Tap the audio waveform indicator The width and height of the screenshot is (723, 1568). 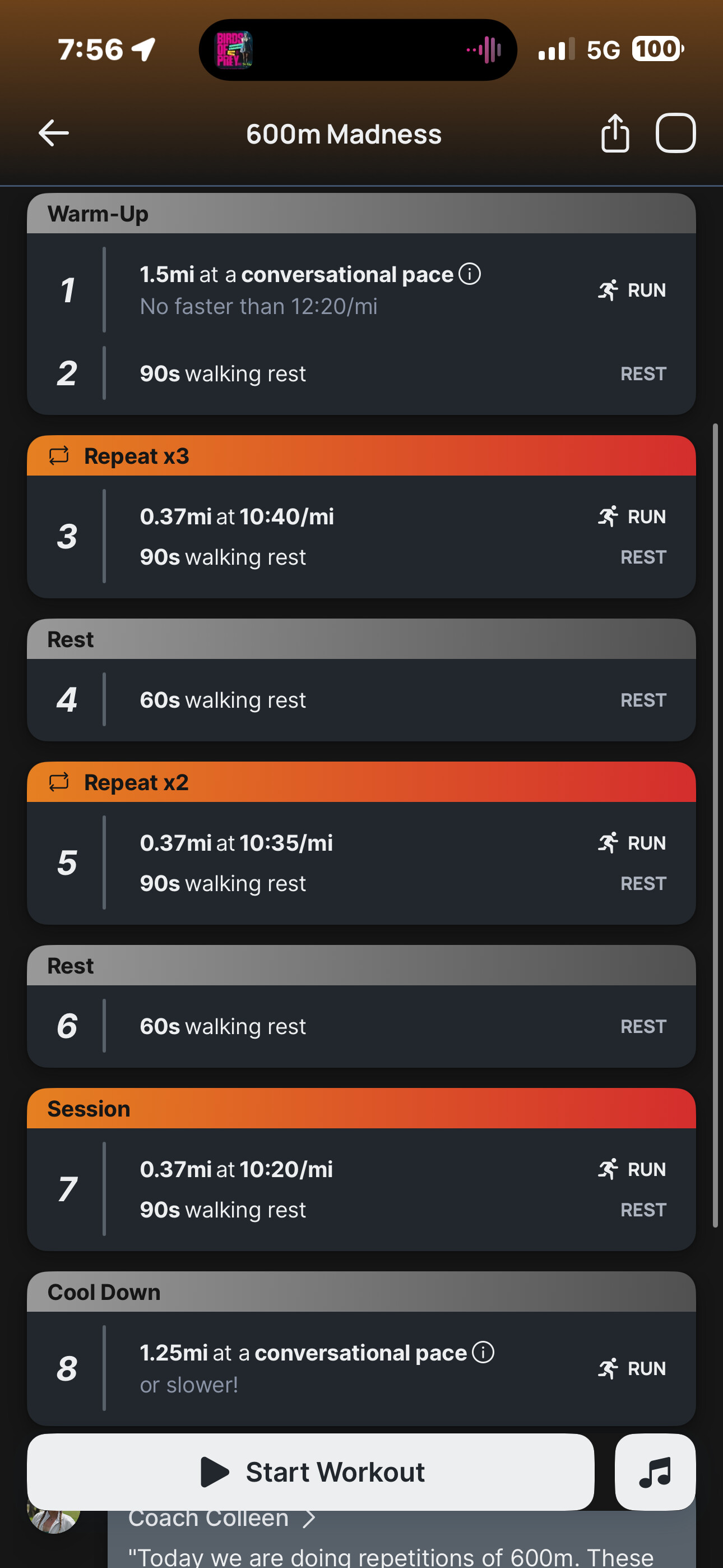point(484,50)
